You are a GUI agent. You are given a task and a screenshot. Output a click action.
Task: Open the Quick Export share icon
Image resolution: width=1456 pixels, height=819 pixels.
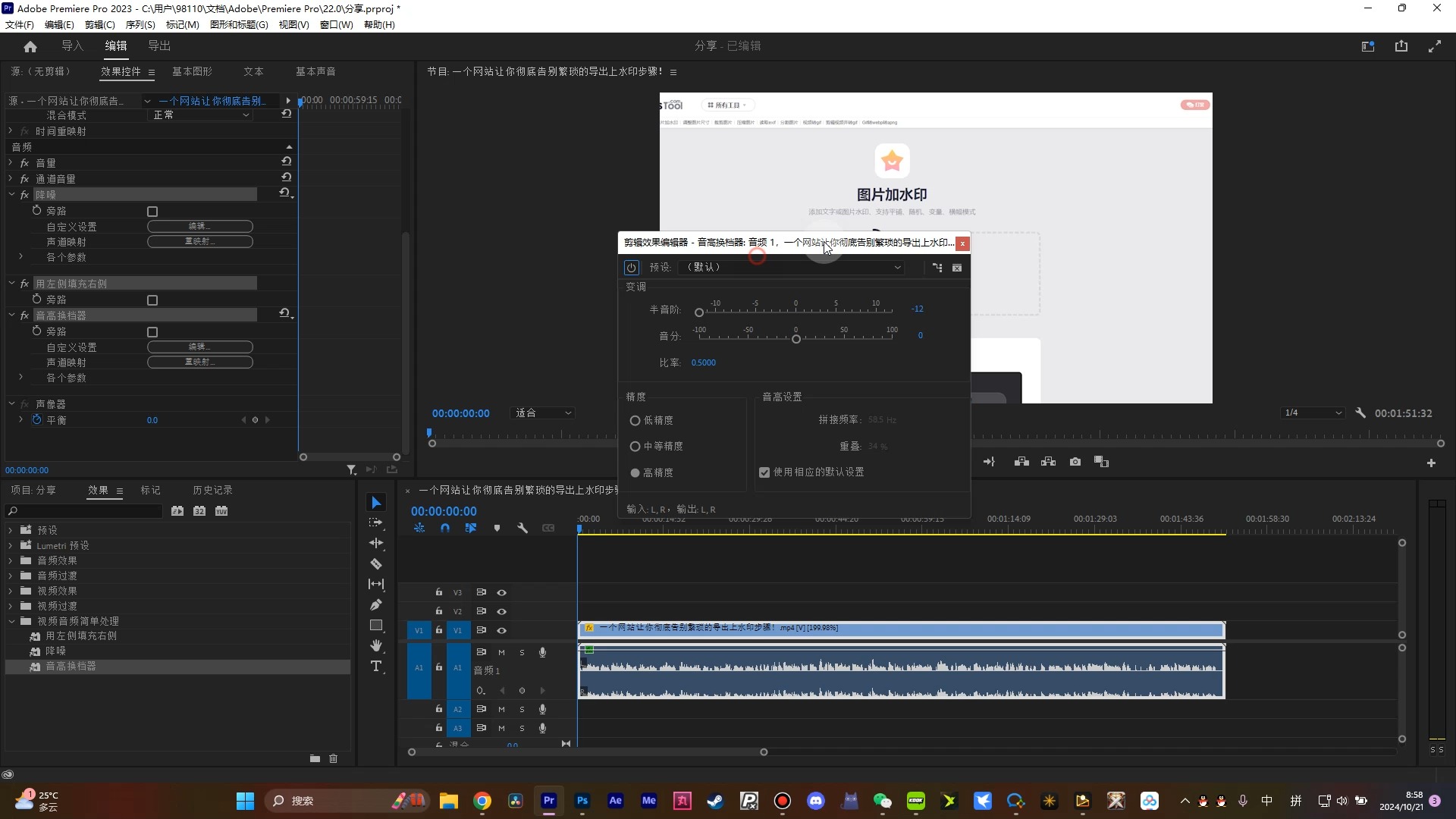coord(1401,46)
